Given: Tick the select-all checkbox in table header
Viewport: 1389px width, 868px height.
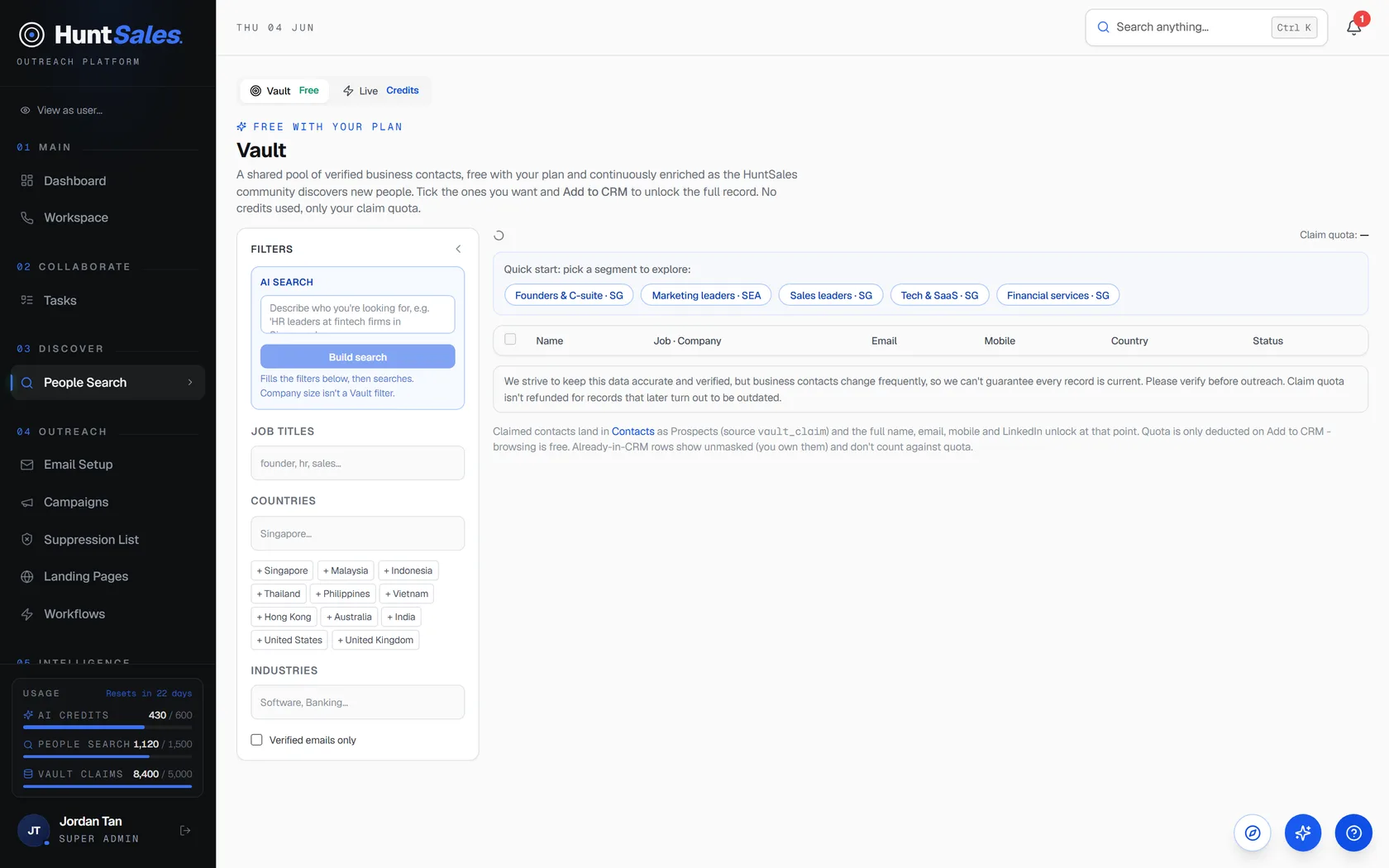Looking at the screenshot, I should (x=510, y=339).
